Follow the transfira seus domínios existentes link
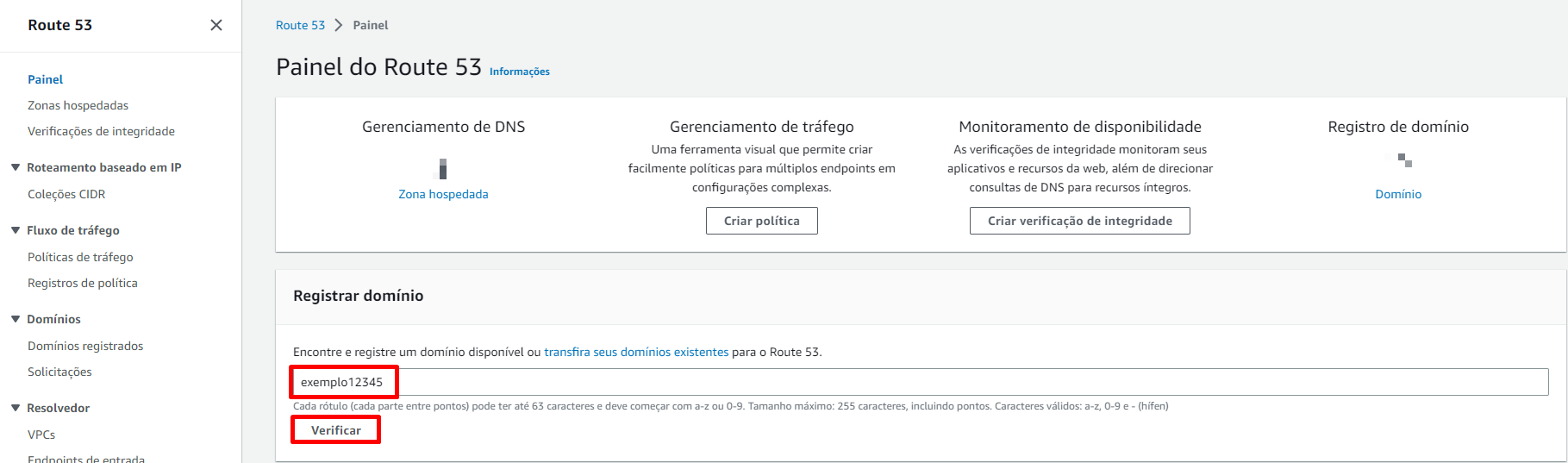 tap(636, 352)
